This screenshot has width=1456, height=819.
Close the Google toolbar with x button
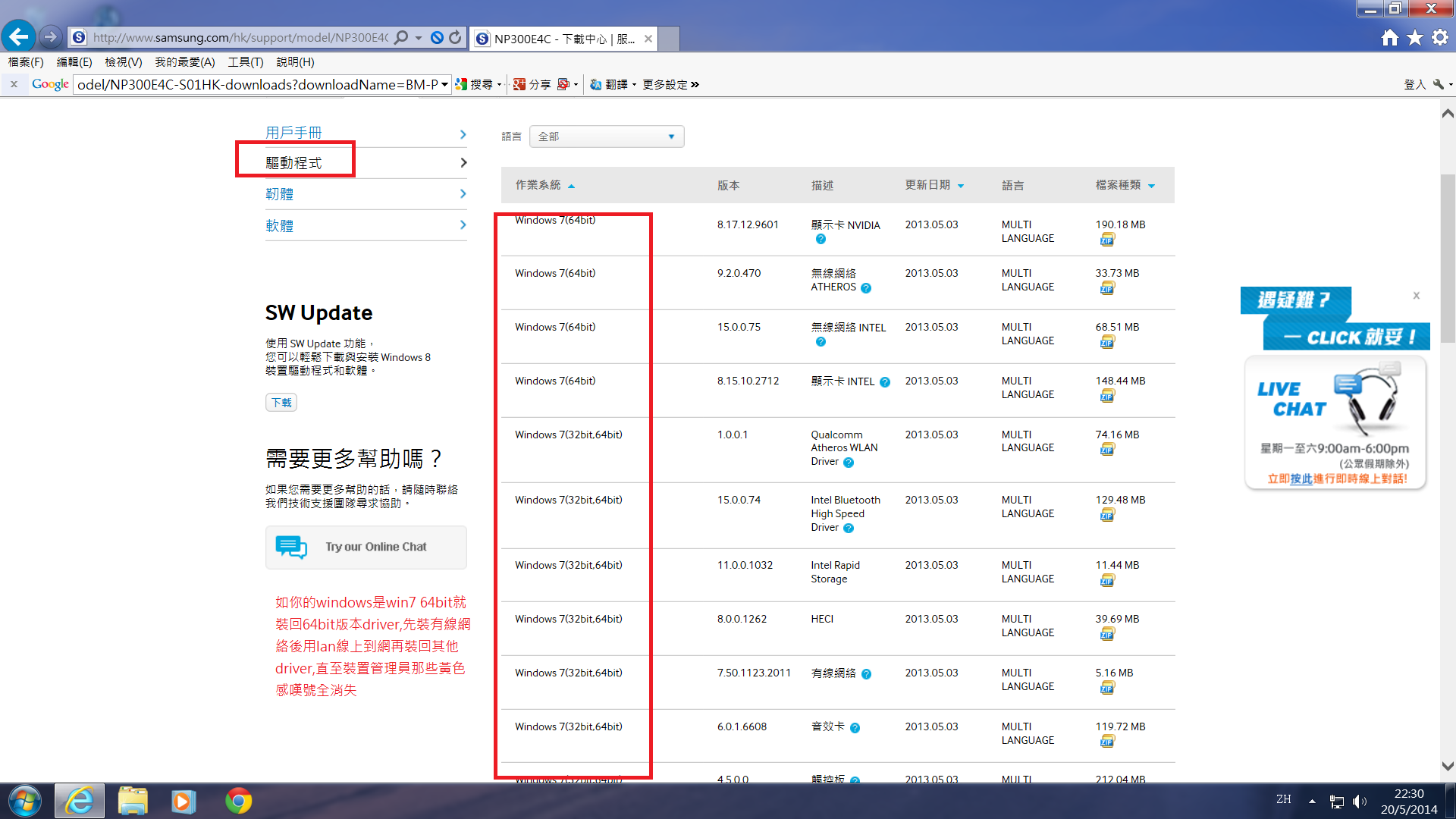pos(14,84)
